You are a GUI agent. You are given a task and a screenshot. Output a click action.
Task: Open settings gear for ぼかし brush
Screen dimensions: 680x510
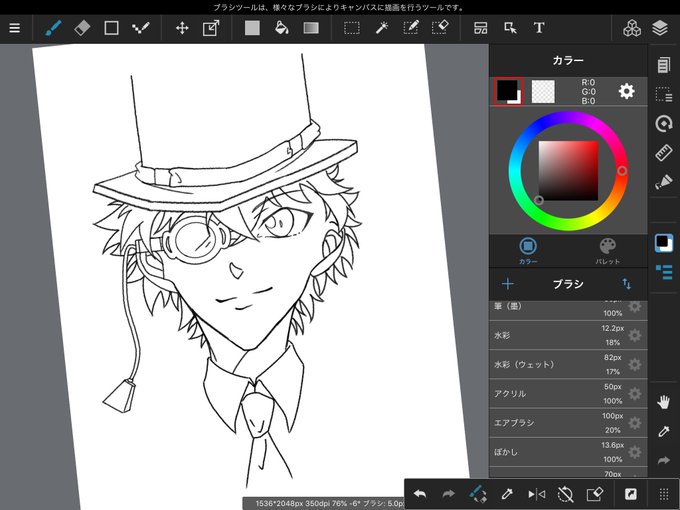click(x=634, y=452)
